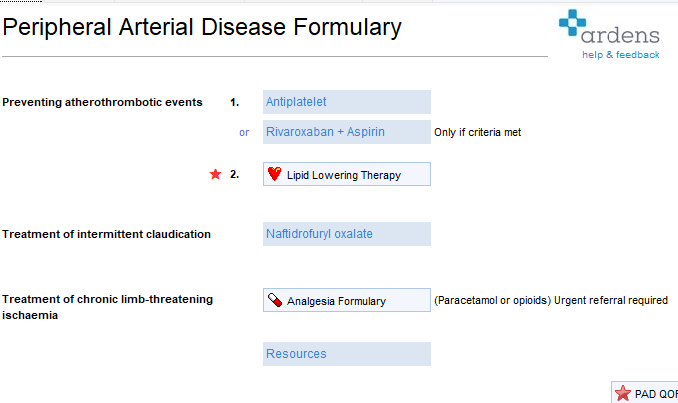Image resolution: width=678 pixels, height=403 pixels.
Task: Open Lipid Lowering Therapy
Action: pyautogui.click(x=346, y=174)
